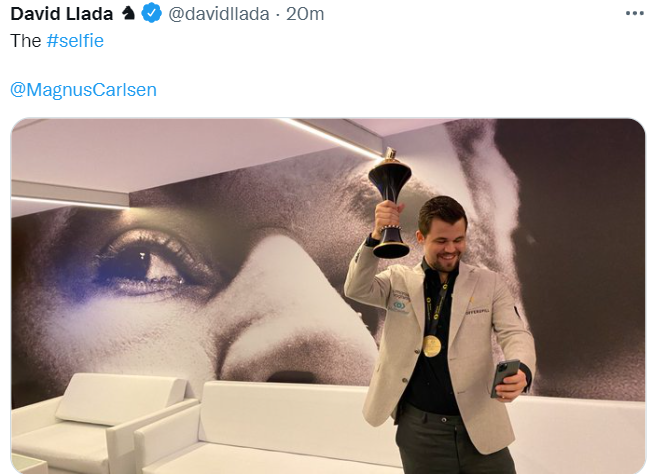
Task: Click the chess knight emoji beside the name
Action: pos(128,14)
